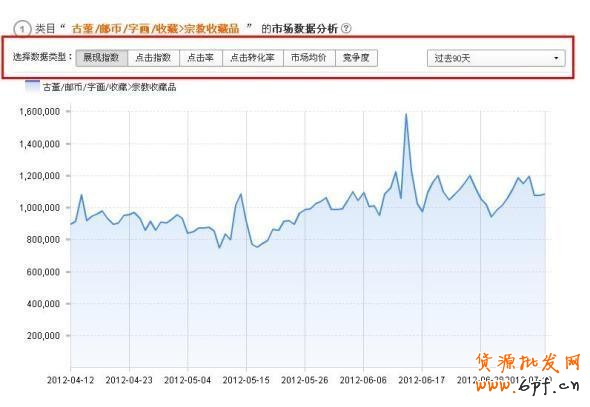The height and width of the screenshot is (407, 590).
Task: Switch to 市场均价 data type
Action: tap(309, 58)
